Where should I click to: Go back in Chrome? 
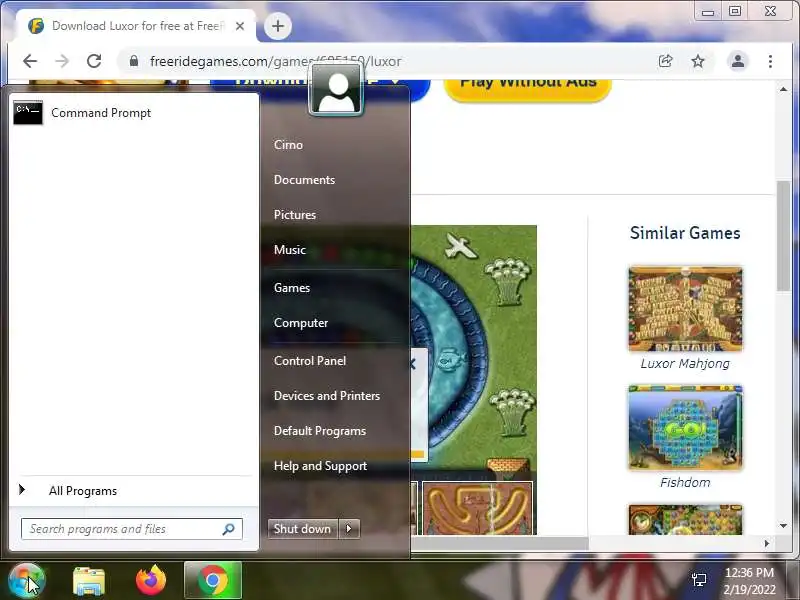pyautogui.click(x=30, y=61)
